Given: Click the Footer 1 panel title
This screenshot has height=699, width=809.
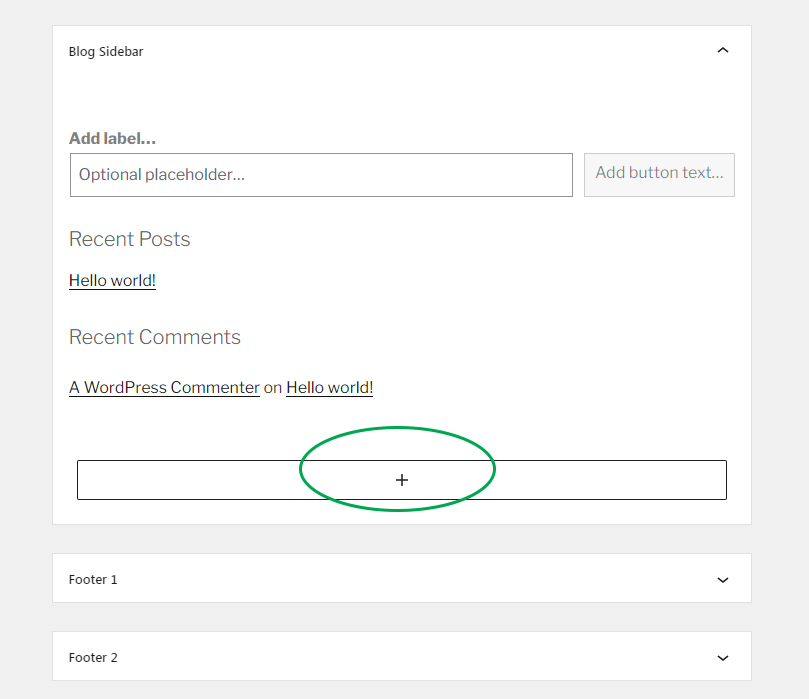Looking at the screenshot, I should [93, 580].
